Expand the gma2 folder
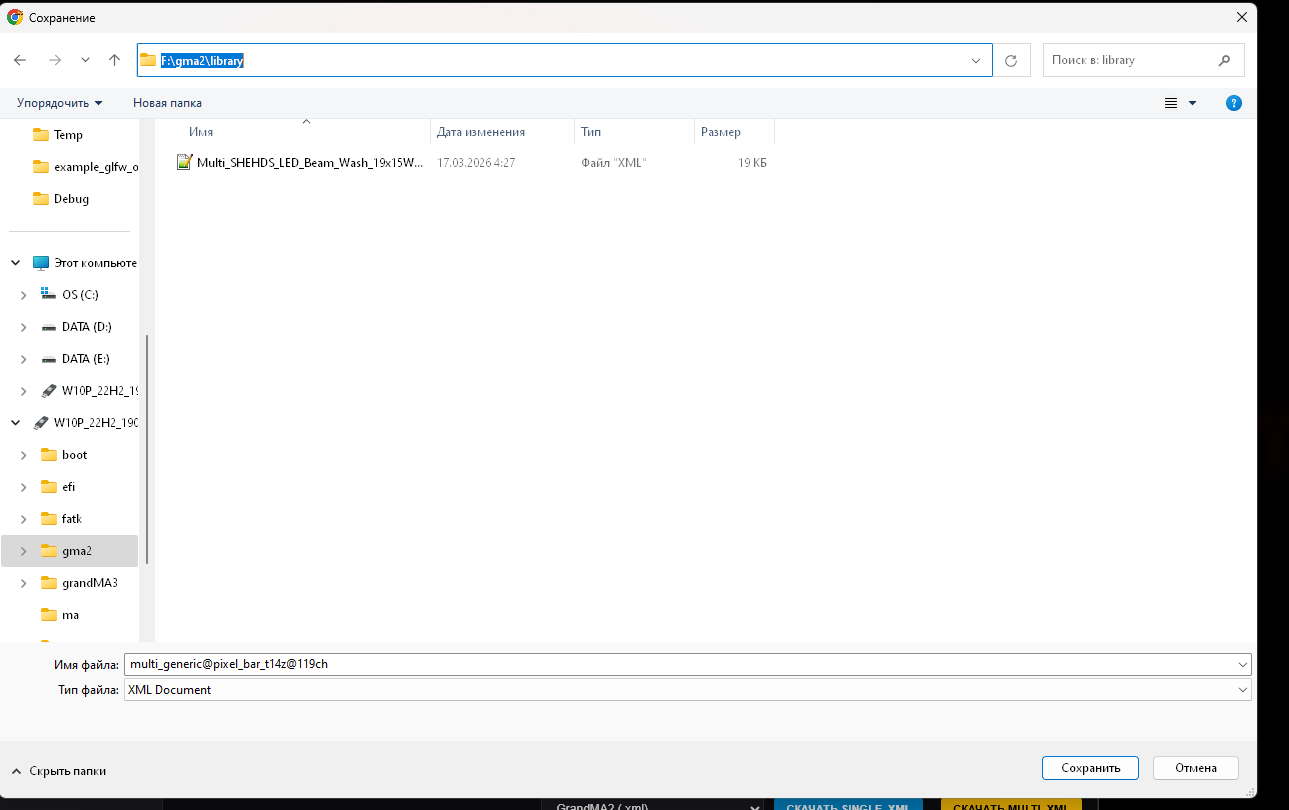The image size is (1289, 810). click(x=24, y=551)
